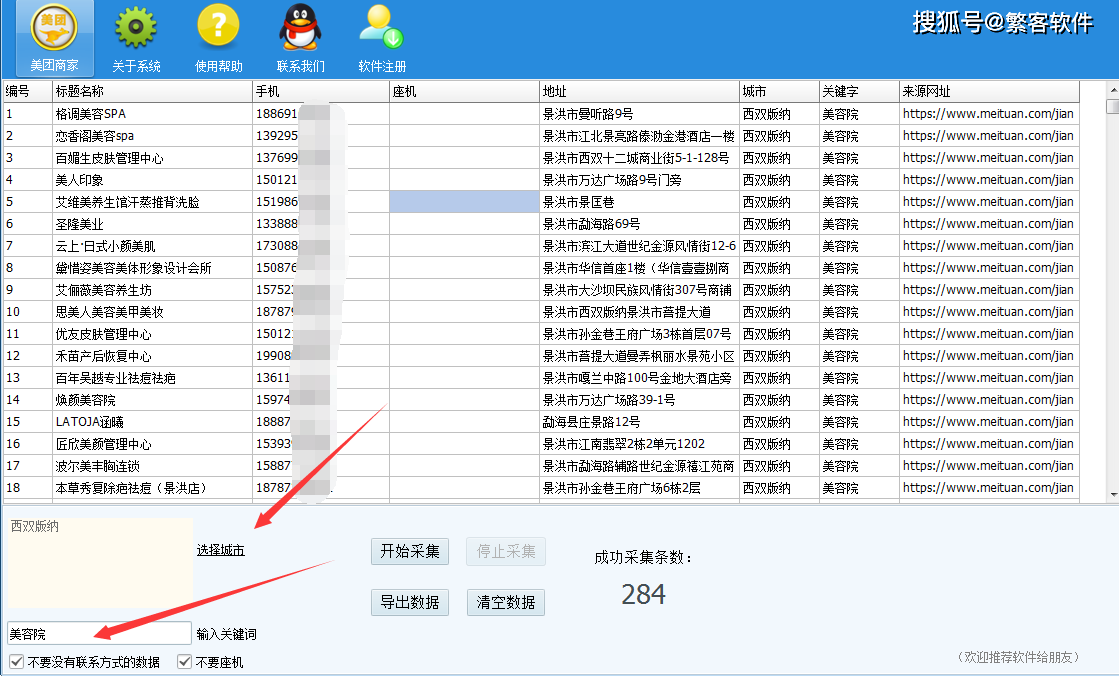The image size is (1119, 676).
Task: Click address cell 景洪市勐海路69号
Action: tap(639, 223)
